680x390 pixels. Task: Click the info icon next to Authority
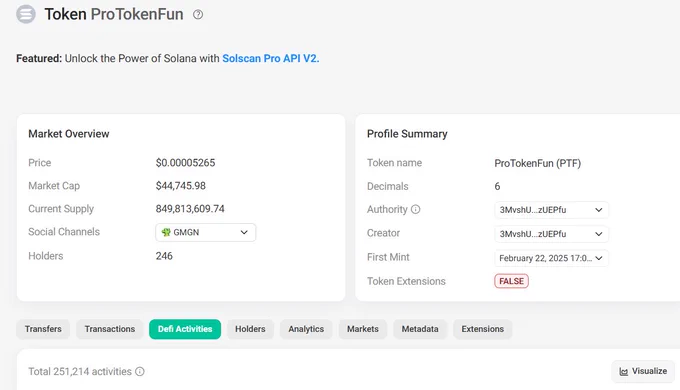(415, 210)
